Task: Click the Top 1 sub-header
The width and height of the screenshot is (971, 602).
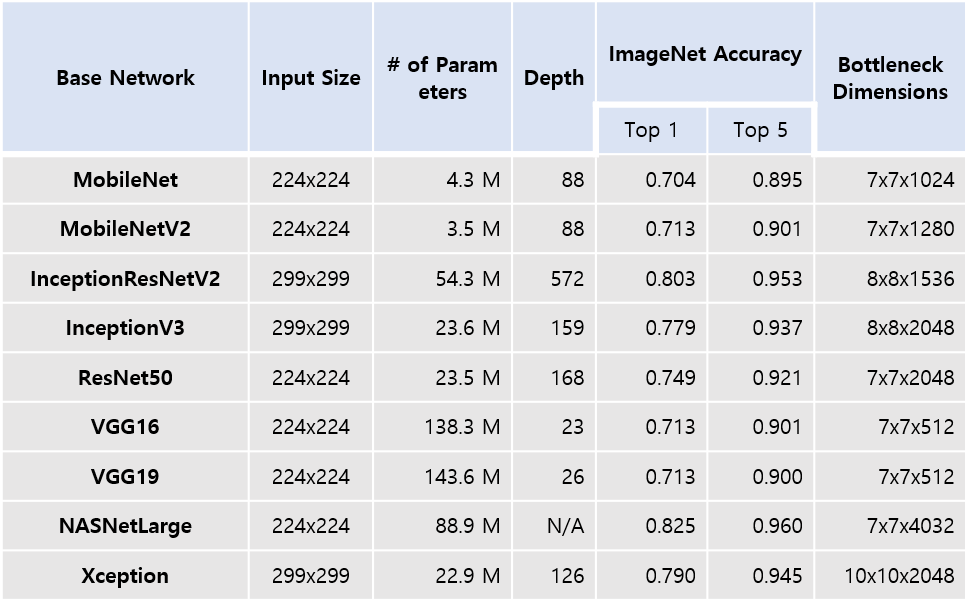Action: [x=651, y=130]
